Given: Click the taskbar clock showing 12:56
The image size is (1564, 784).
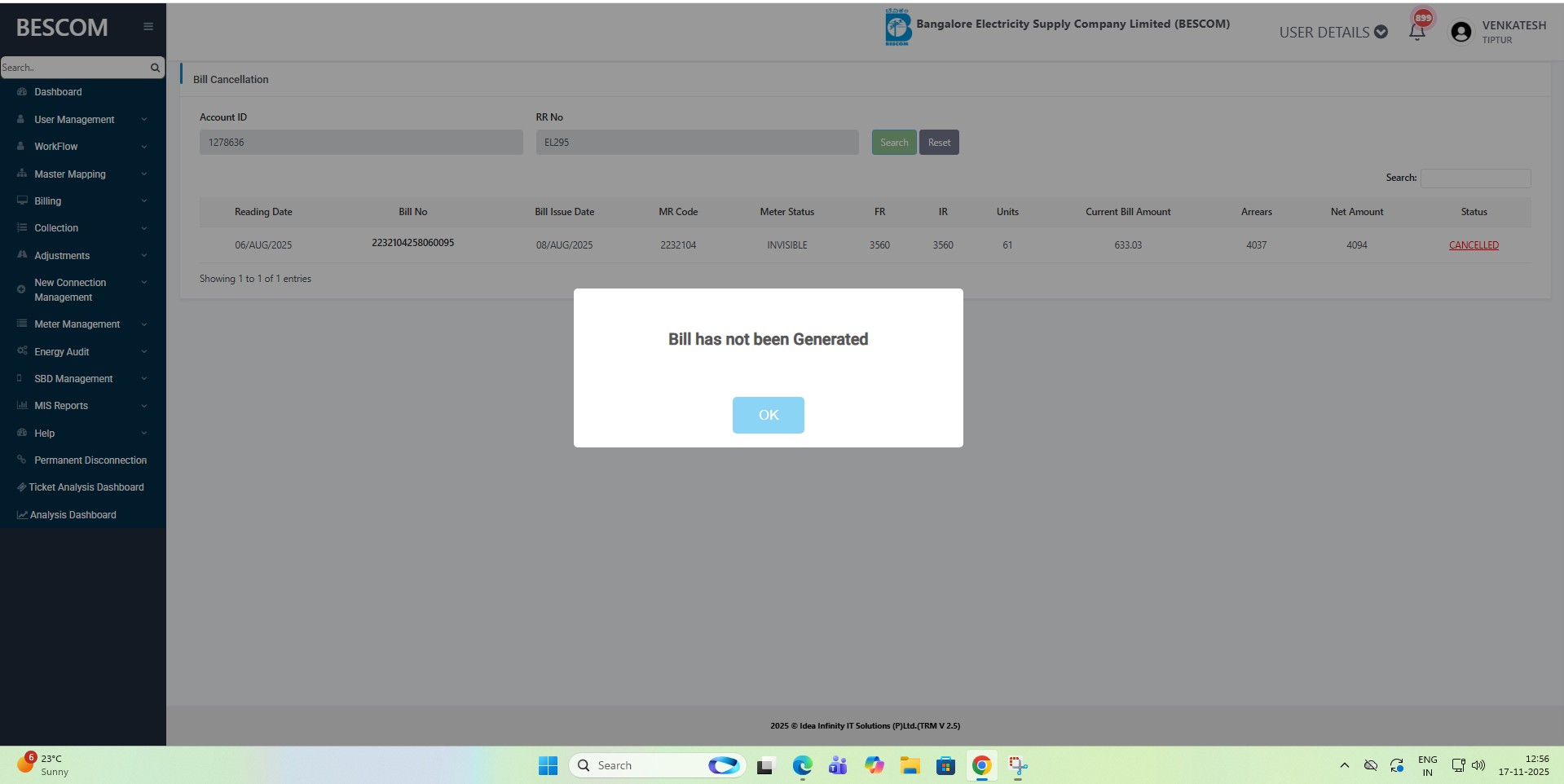Looking at the screenshot, I should (1523, 765).
